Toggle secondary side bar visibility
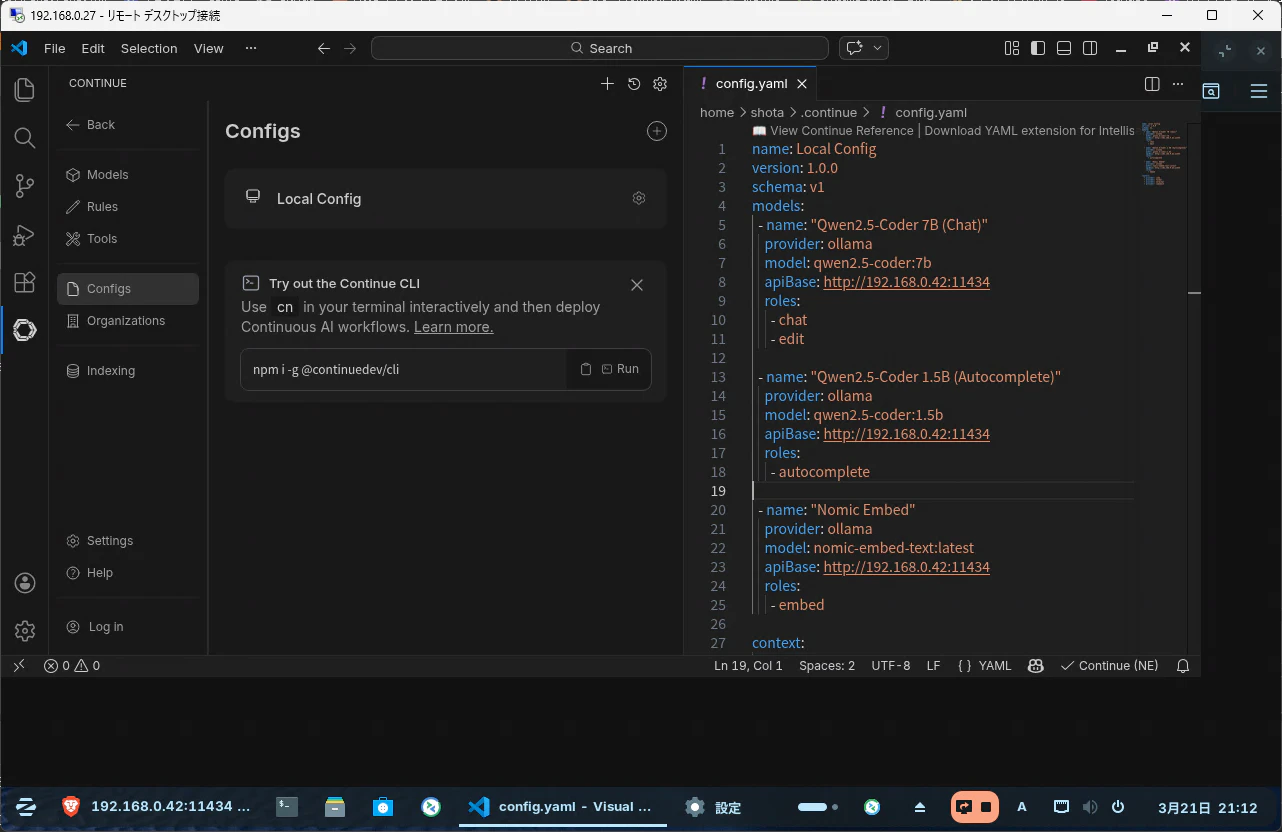 (1090, 48)
